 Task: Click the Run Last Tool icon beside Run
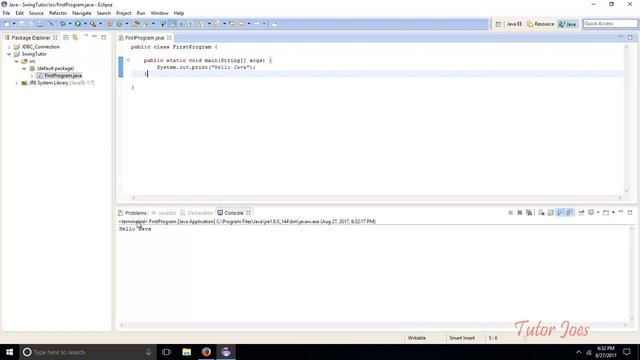click(93, 24)
